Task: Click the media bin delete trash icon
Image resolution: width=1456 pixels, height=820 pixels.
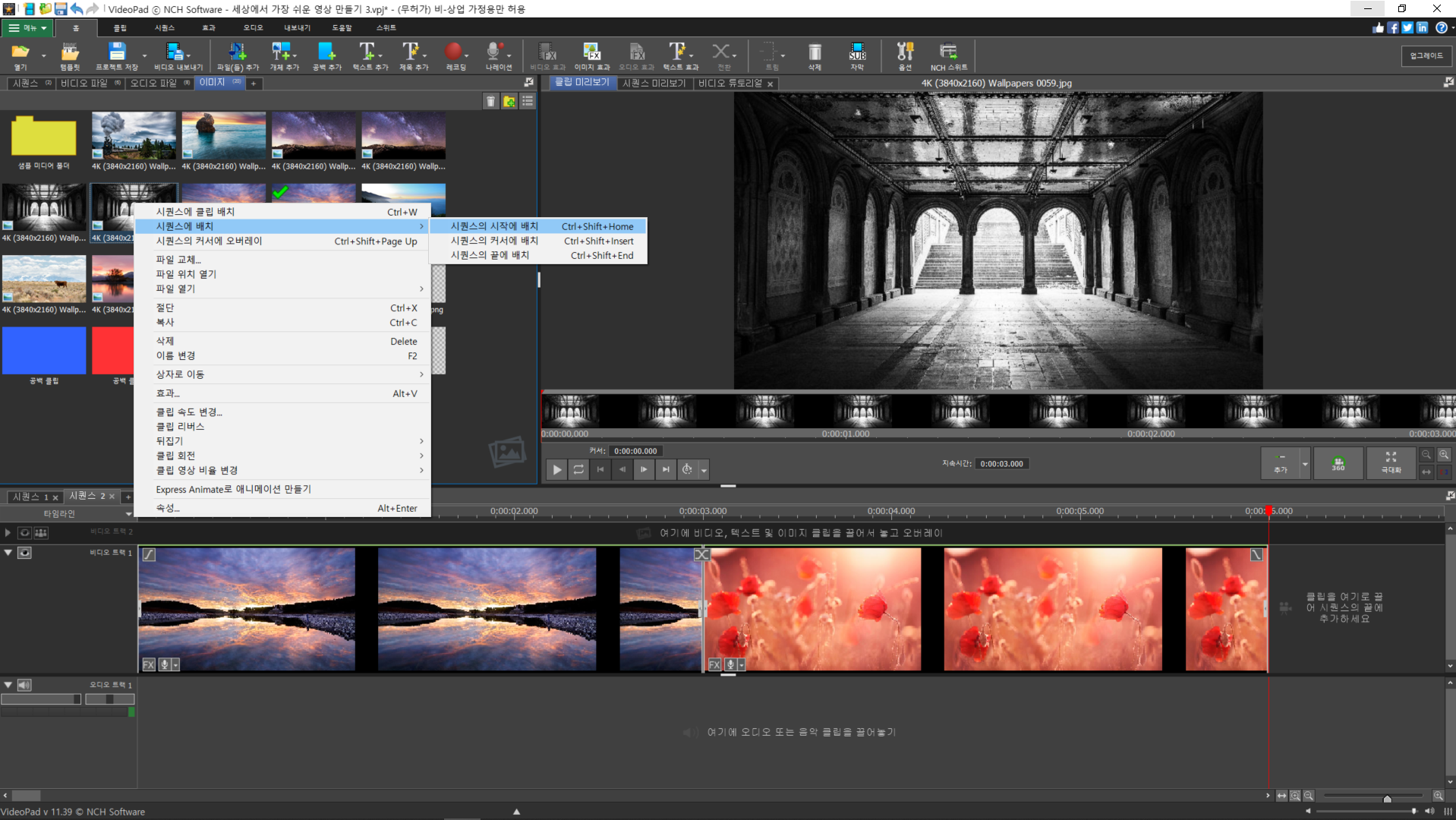Action: 490,102
